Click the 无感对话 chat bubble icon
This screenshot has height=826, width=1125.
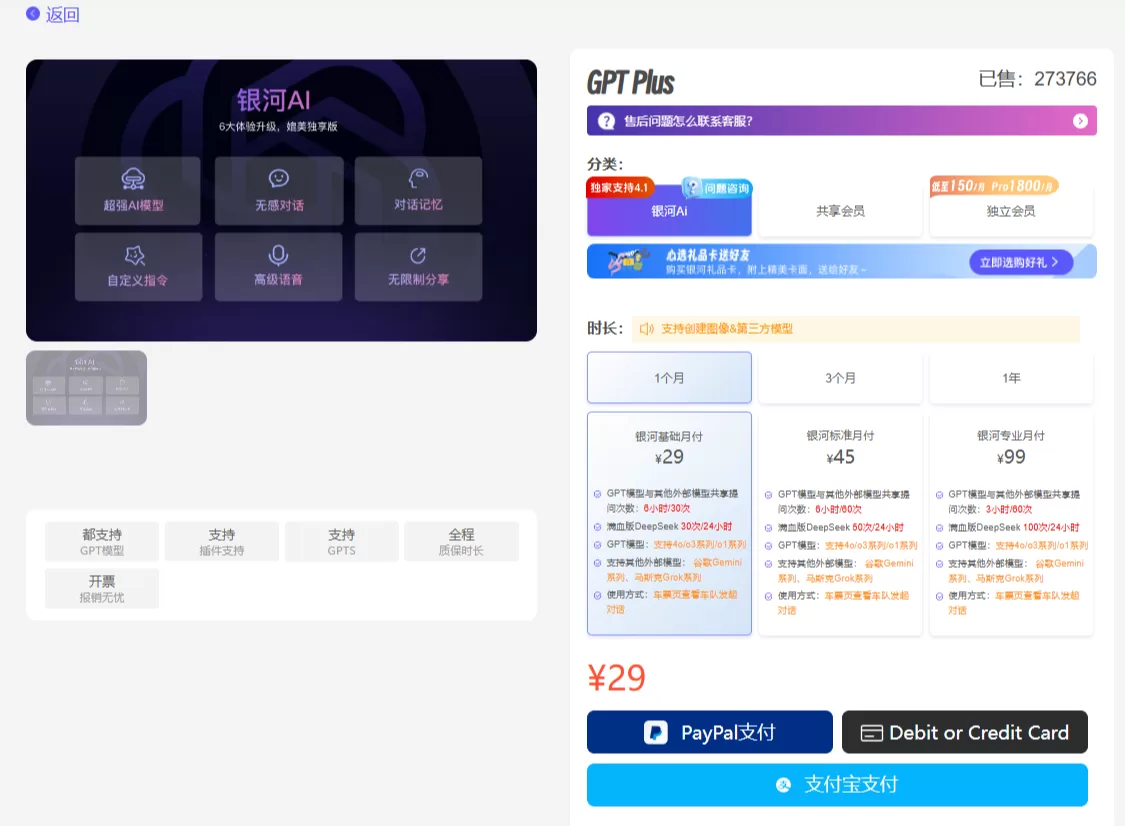pyautogui.click(x=279, y=178)
